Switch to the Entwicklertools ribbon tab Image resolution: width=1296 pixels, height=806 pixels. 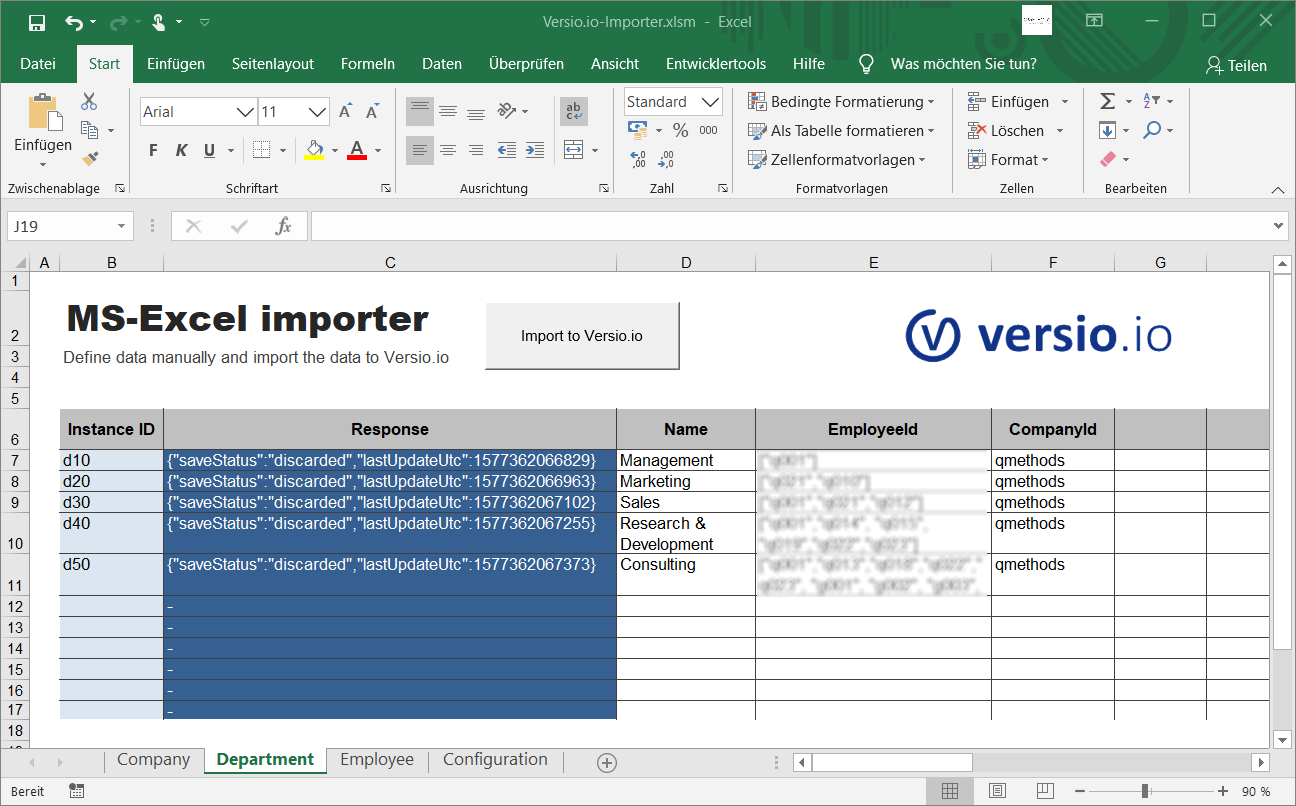(716, 64)
